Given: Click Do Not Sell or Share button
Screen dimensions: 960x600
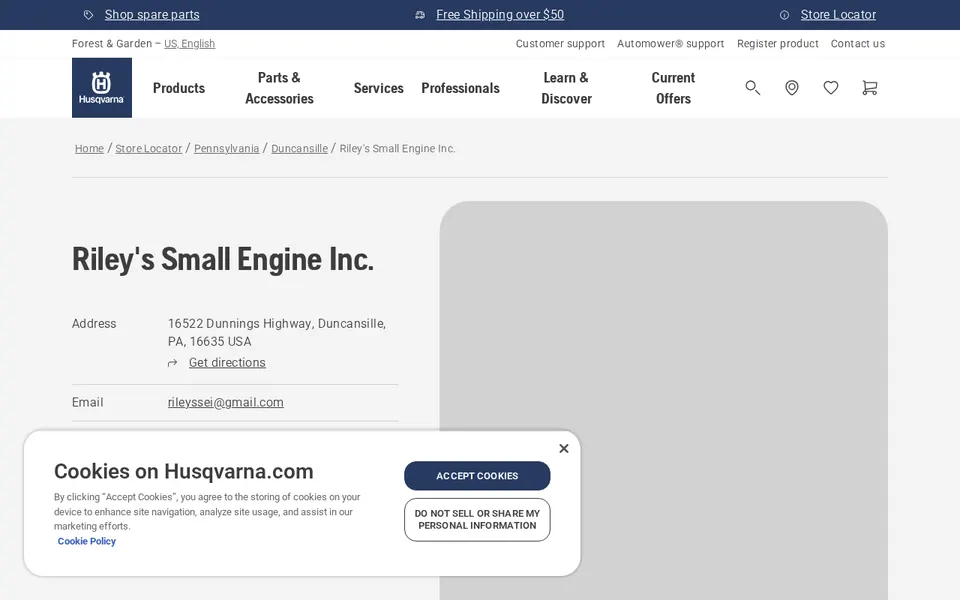Looking at the screenshot, I should tap(477, 520).
